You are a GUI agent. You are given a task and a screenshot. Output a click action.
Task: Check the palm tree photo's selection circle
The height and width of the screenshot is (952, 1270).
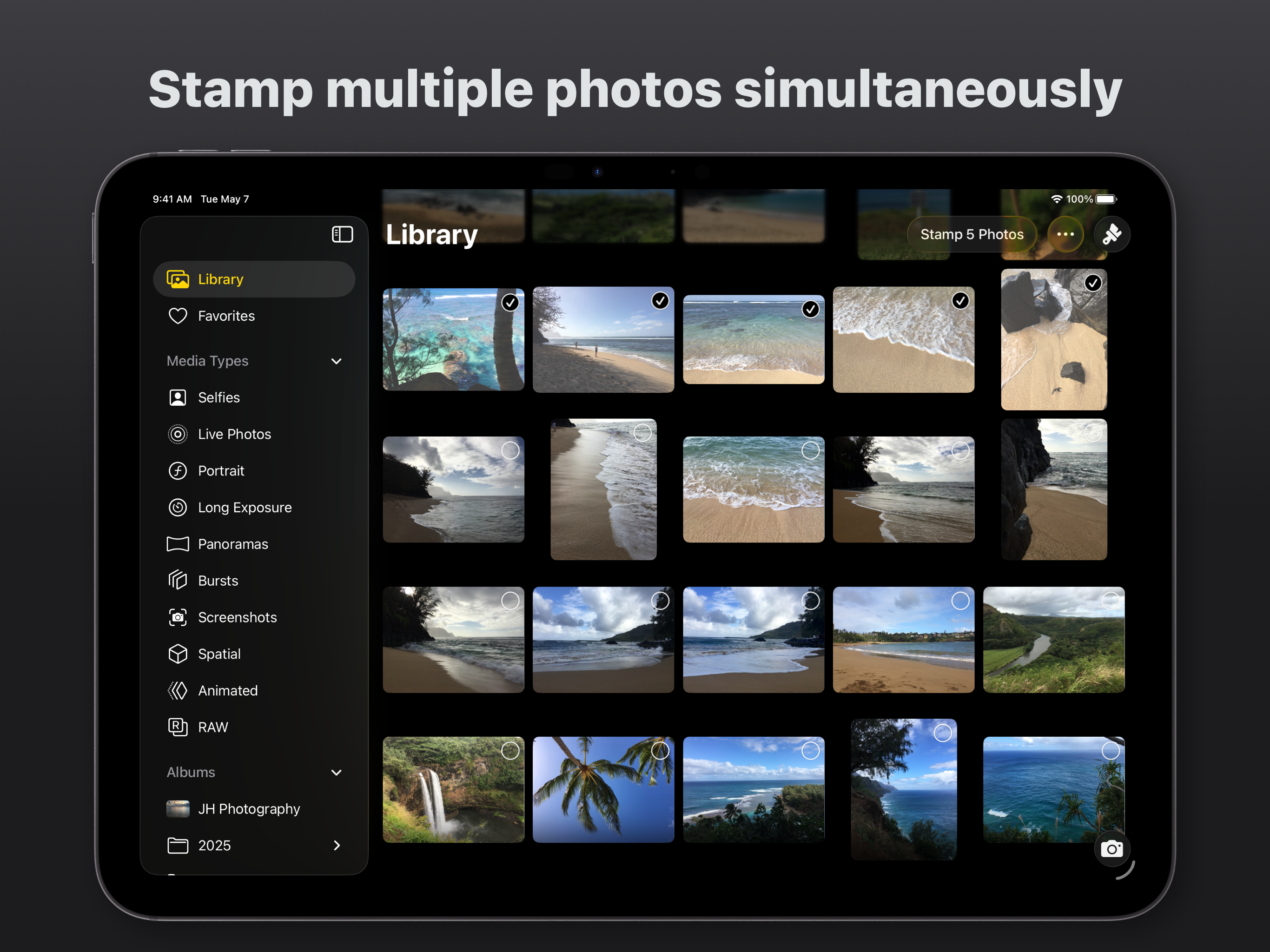(660, 750)
